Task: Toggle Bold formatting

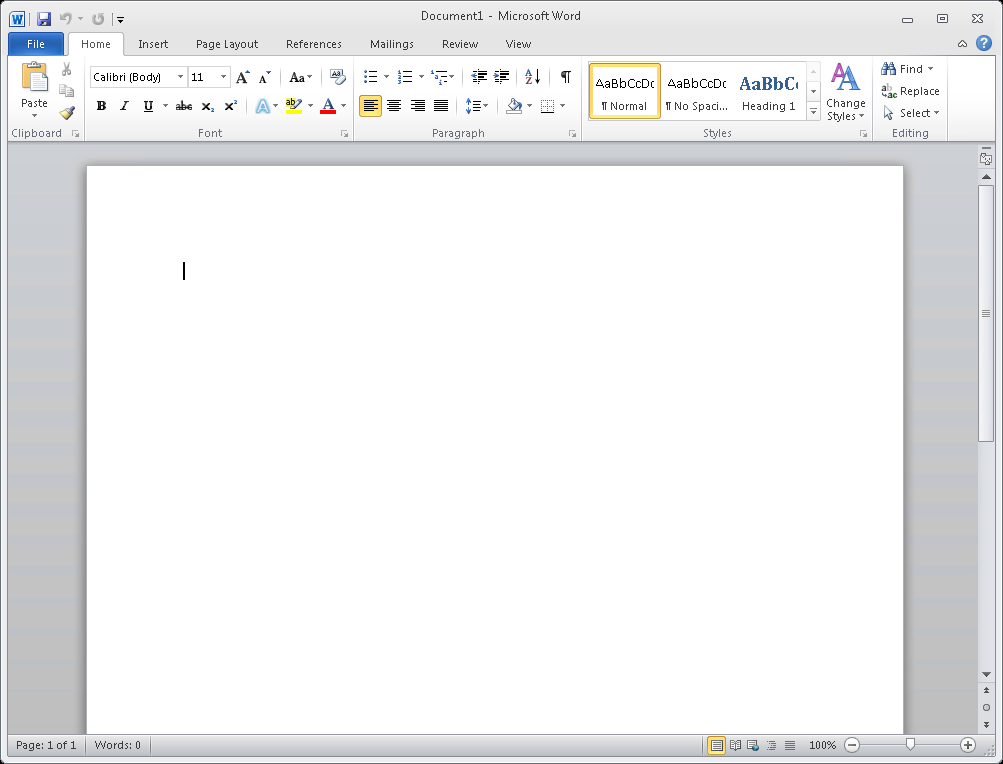Action: click(x=101, y=106)
